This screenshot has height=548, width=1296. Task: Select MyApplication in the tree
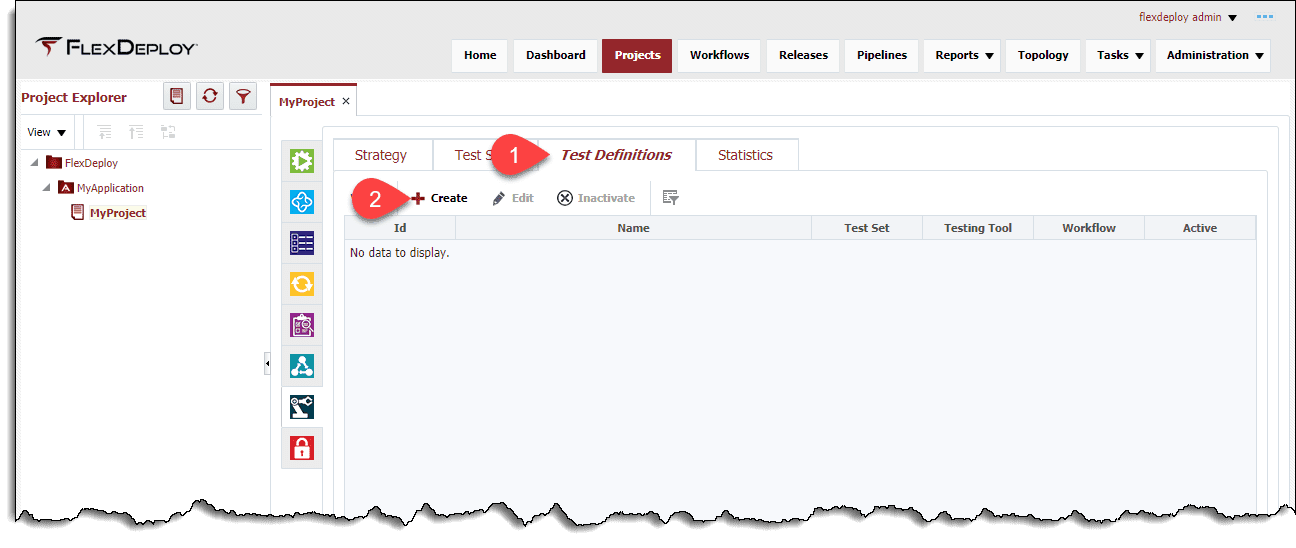click(110, 188)
